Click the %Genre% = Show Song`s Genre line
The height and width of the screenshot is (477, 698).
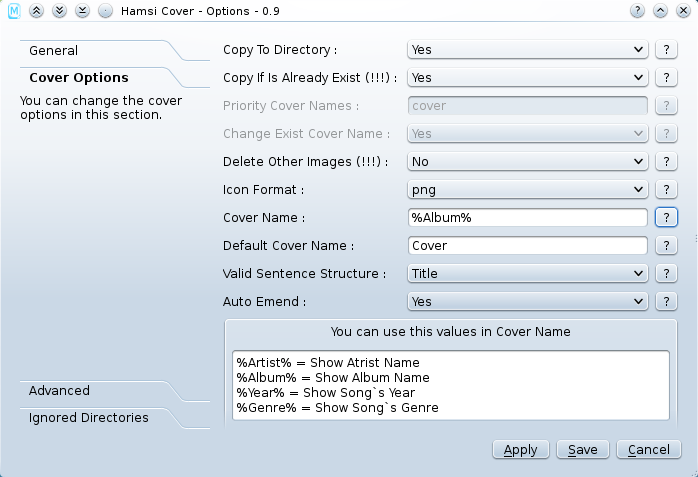coord(337,408)
